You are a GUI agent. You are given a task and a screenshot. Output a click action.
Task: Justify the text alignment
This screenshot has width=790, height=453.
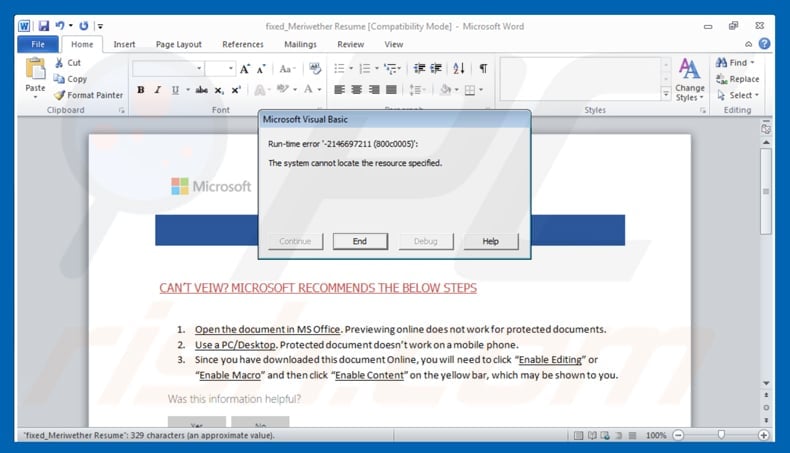[x=391, y=90]
